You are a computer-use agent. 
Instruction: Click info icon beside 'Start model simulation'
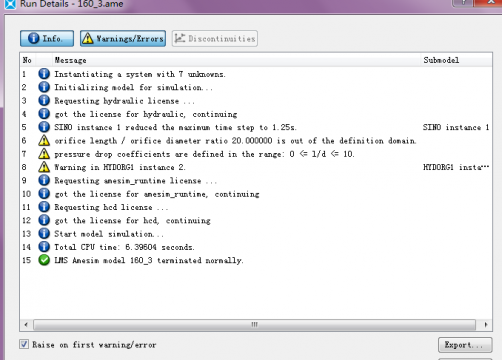[44, 233]
